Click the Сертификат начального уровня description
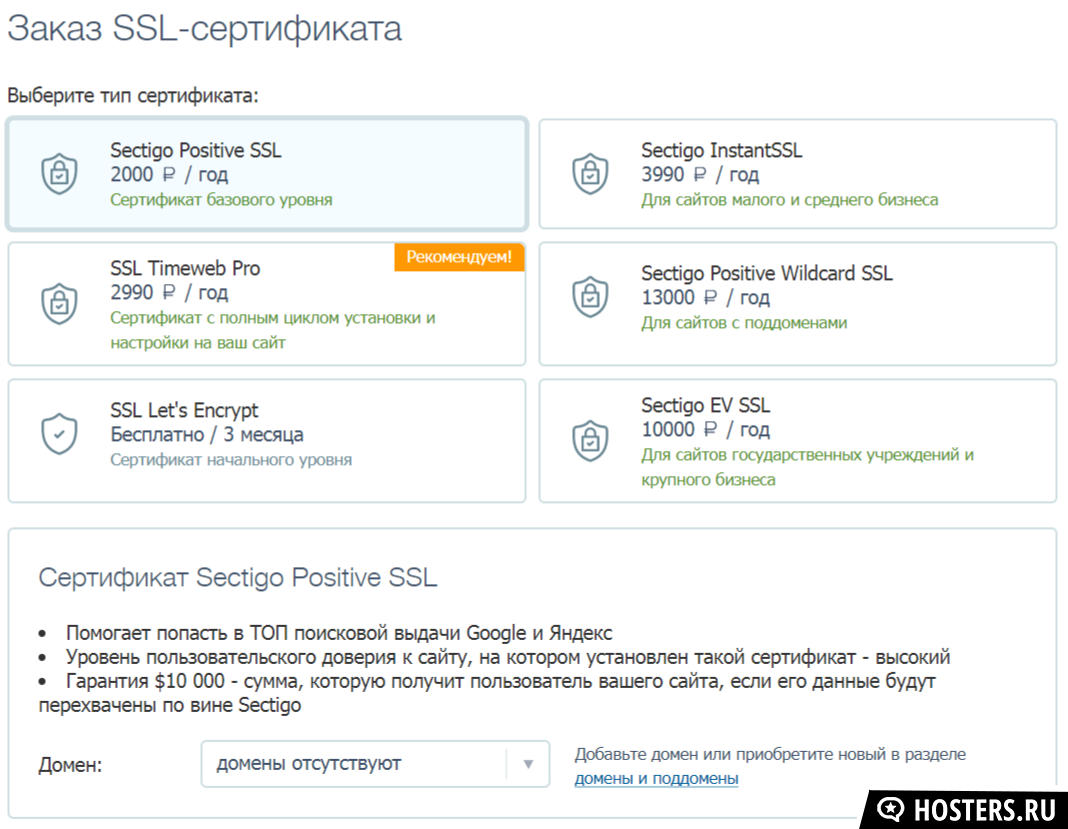 (231, 460)
